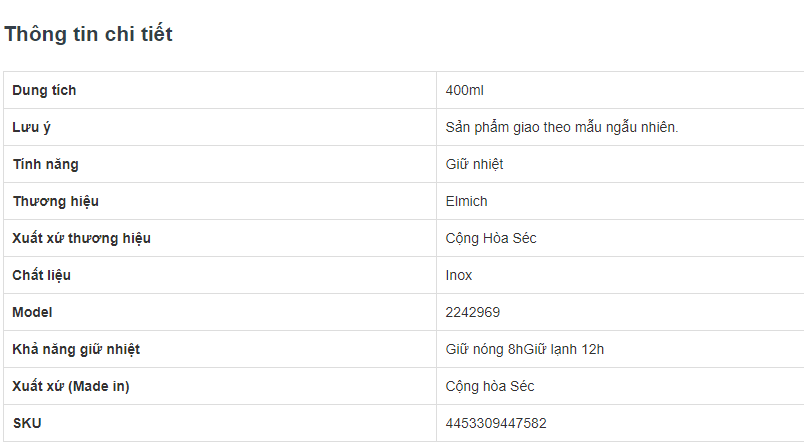Click the Model row label
Image resolution: width=804 pixels, height=444 pixels.
click(32, 313)
